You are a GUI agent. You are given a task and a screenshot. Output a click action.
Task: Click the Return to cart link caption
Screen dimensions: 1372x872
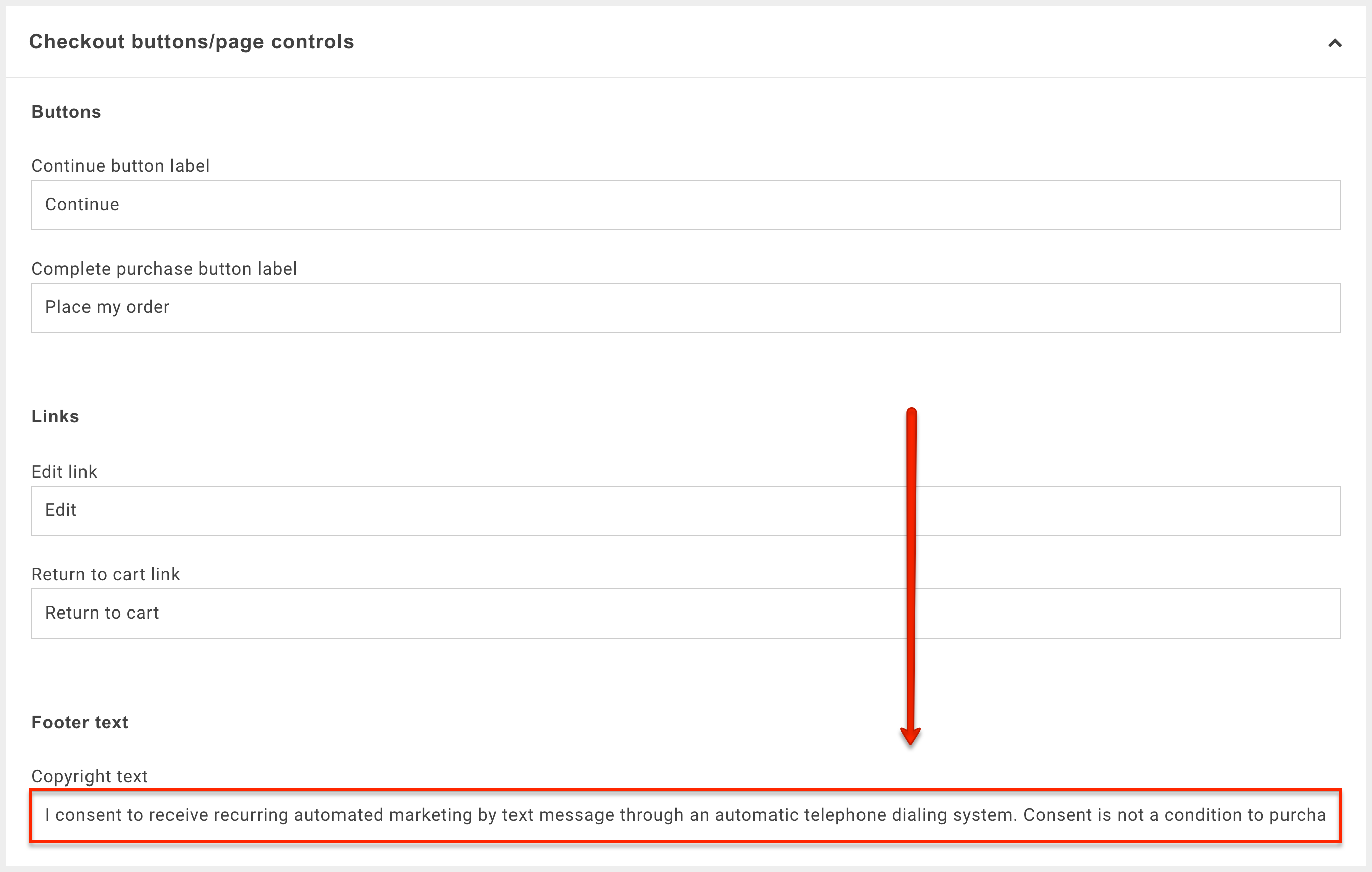106,574
